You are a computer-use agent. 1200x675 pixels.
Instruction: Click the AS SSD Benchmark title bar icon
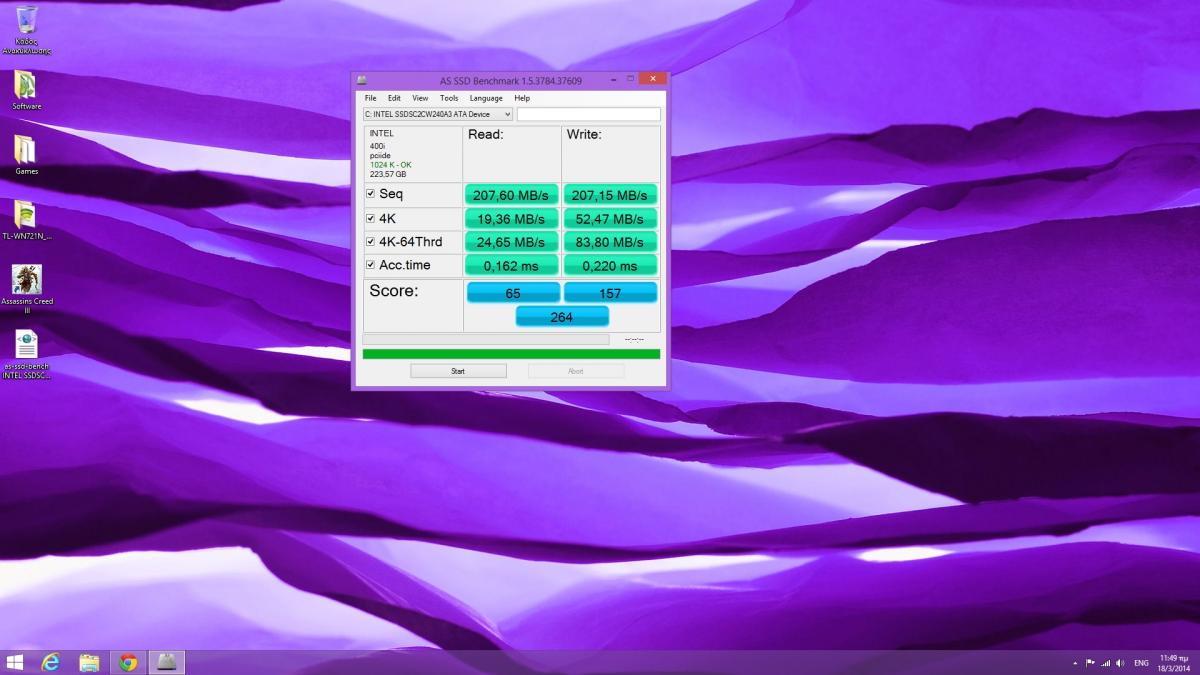point(362,79)
